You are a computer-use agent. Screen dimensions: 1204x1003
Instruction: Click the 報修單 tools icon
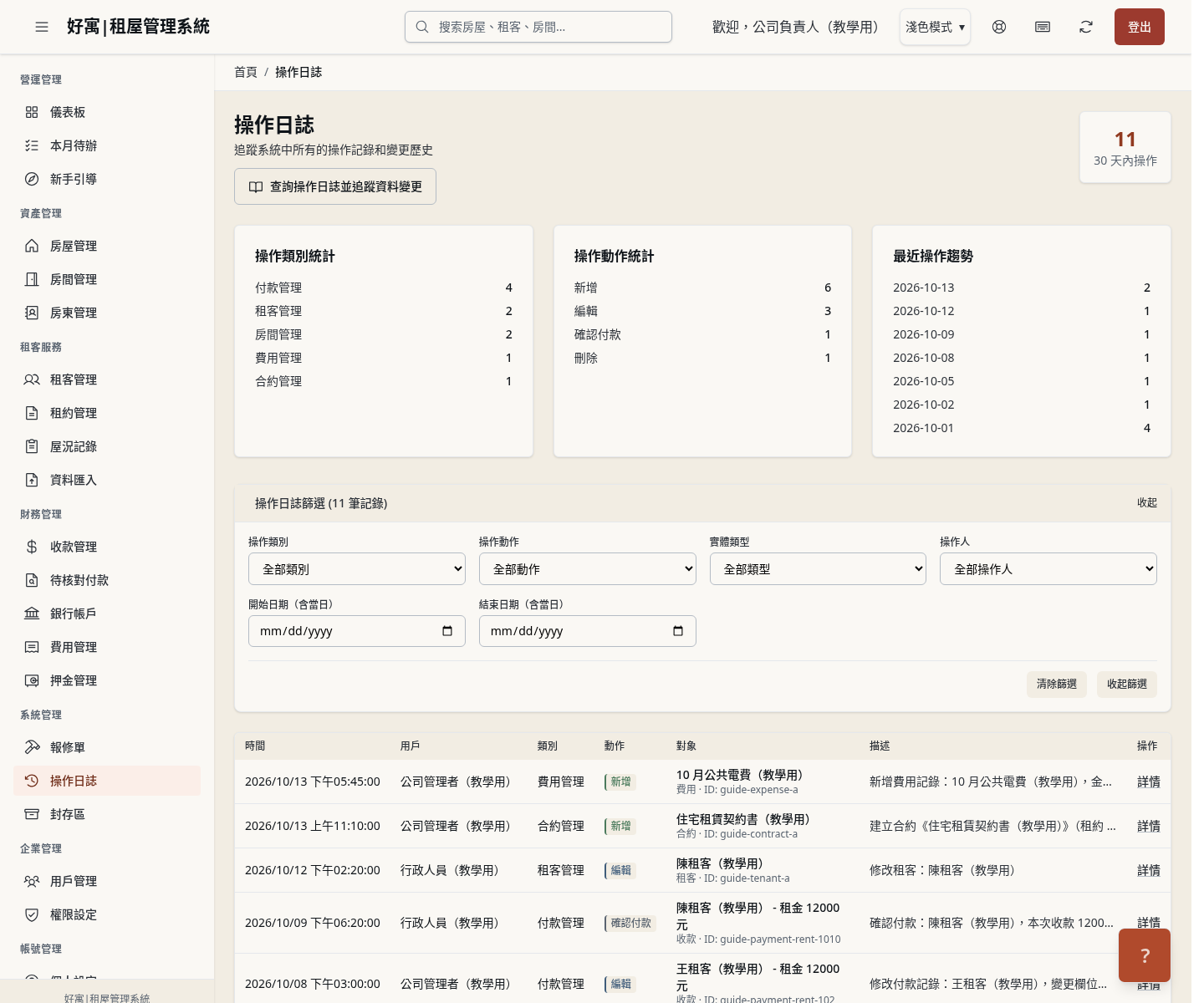coord(32,747)
